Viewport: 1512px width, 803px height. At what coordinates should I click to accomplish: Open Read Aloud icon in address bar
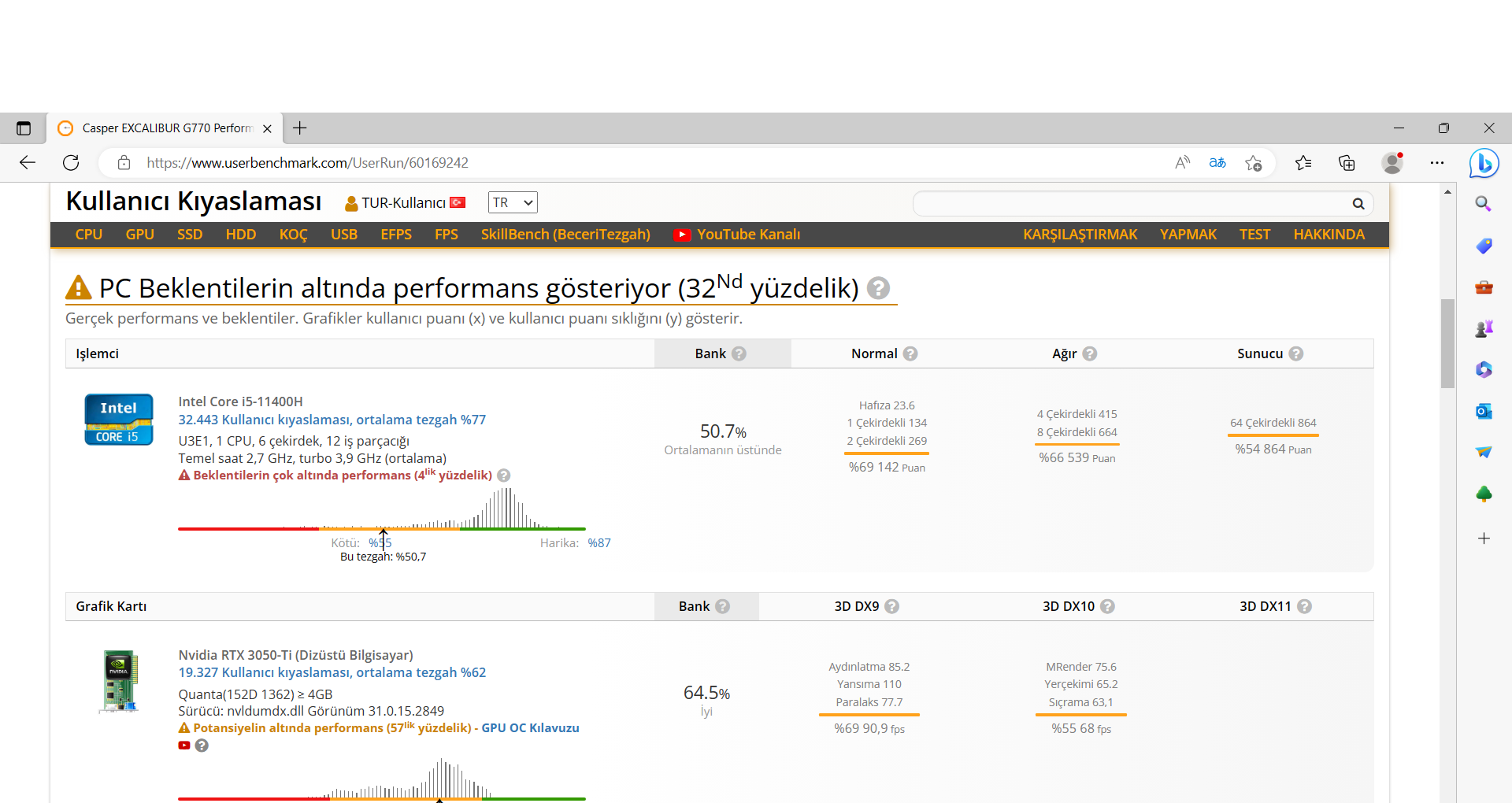[1182, 163]
